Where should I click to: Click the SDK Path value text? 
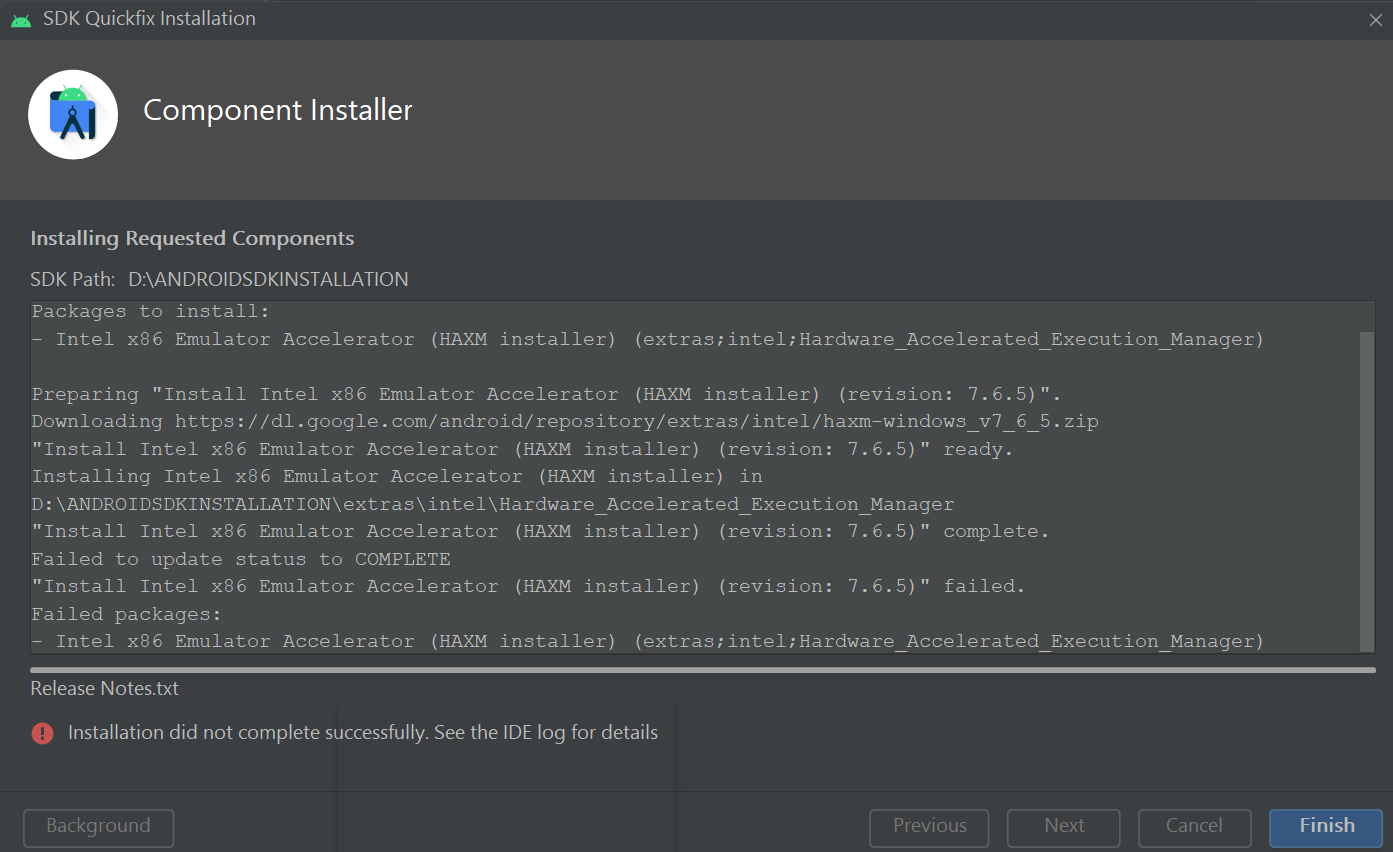(x=268, y=279)
